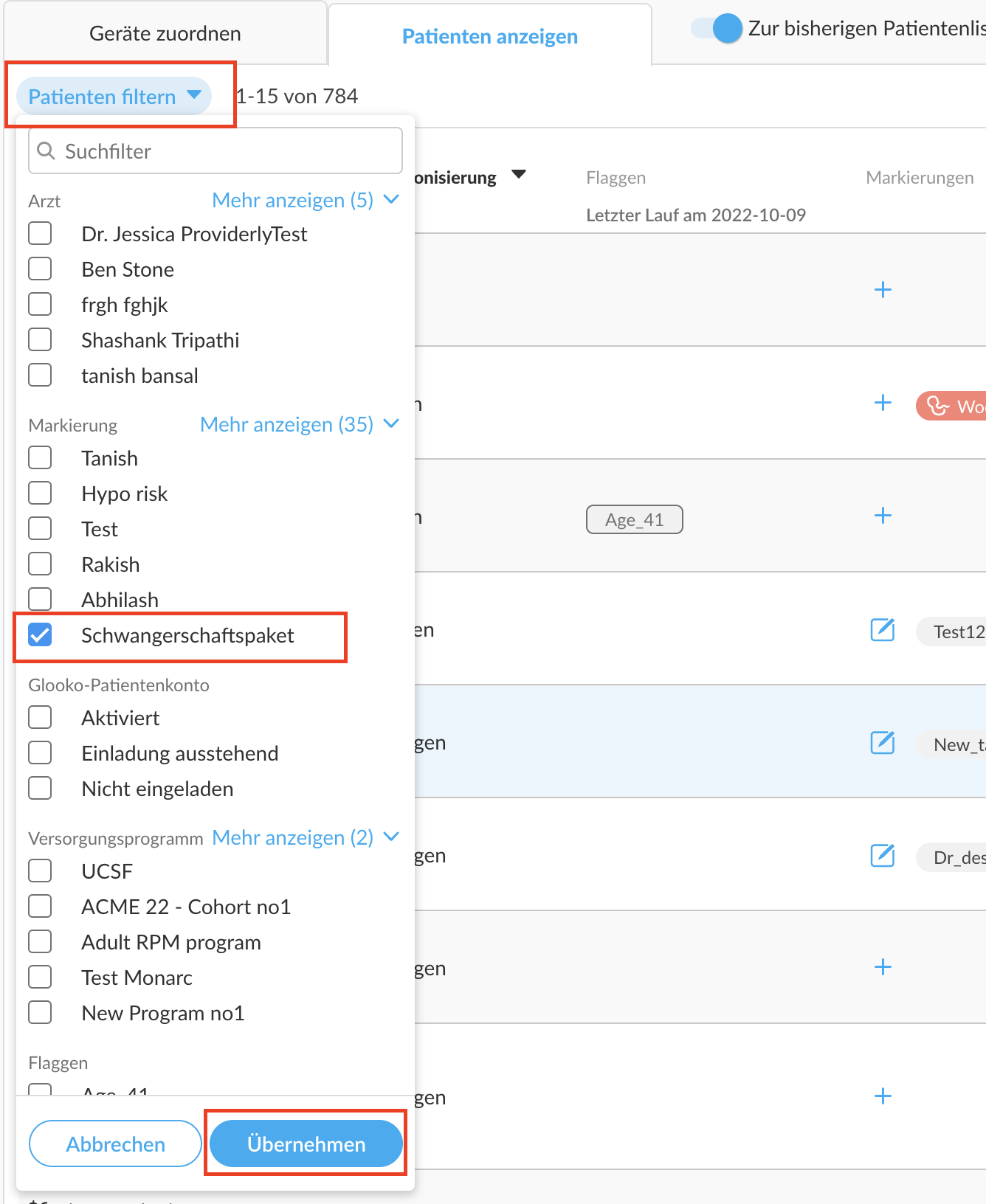
Task: Select the UCSF program checkbox
Action: [40, 871]
